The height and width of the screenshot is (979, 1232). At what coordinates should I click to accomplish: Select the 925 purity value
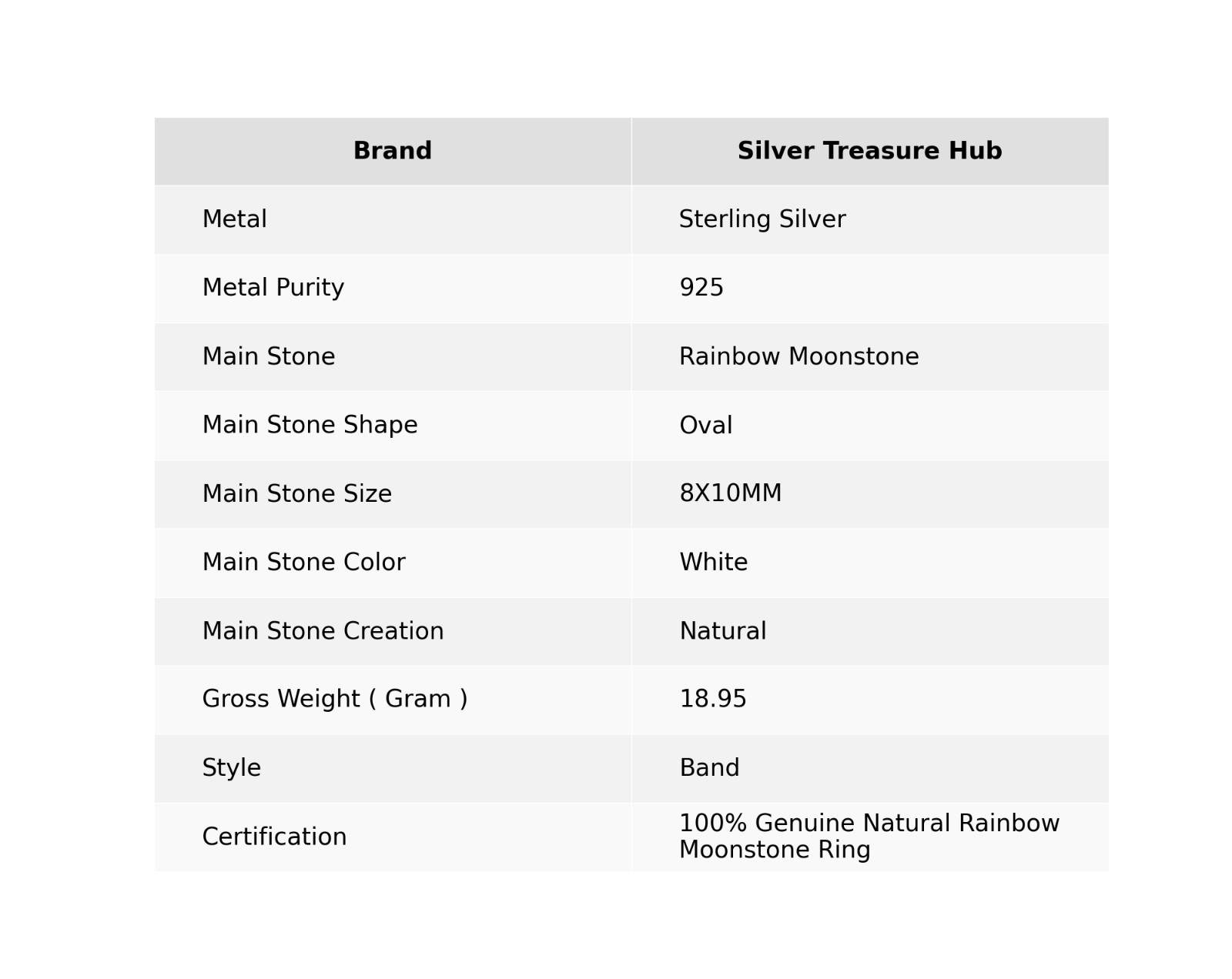pyautogui.click(x=701, y=288)
